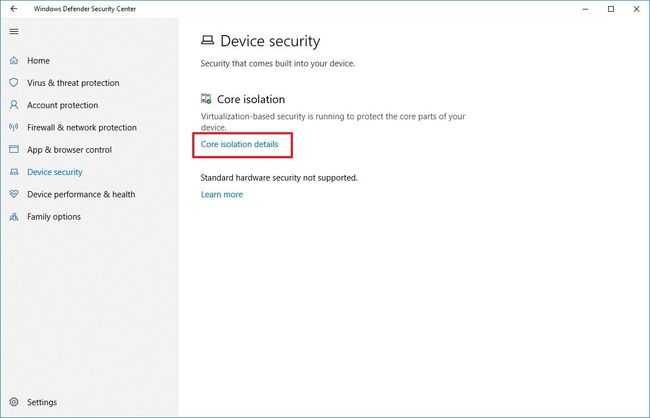The image size is (650, 418).
Task: Click the back arrow in title bar
Action: (13, 9)
